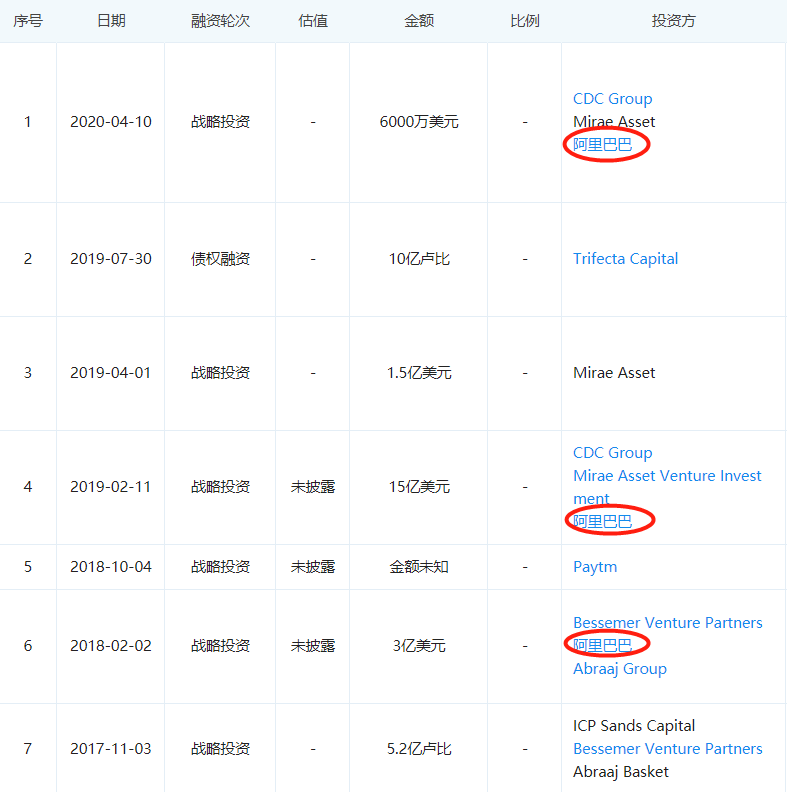Select the 投资方 column header

click(x=673, y=21)
